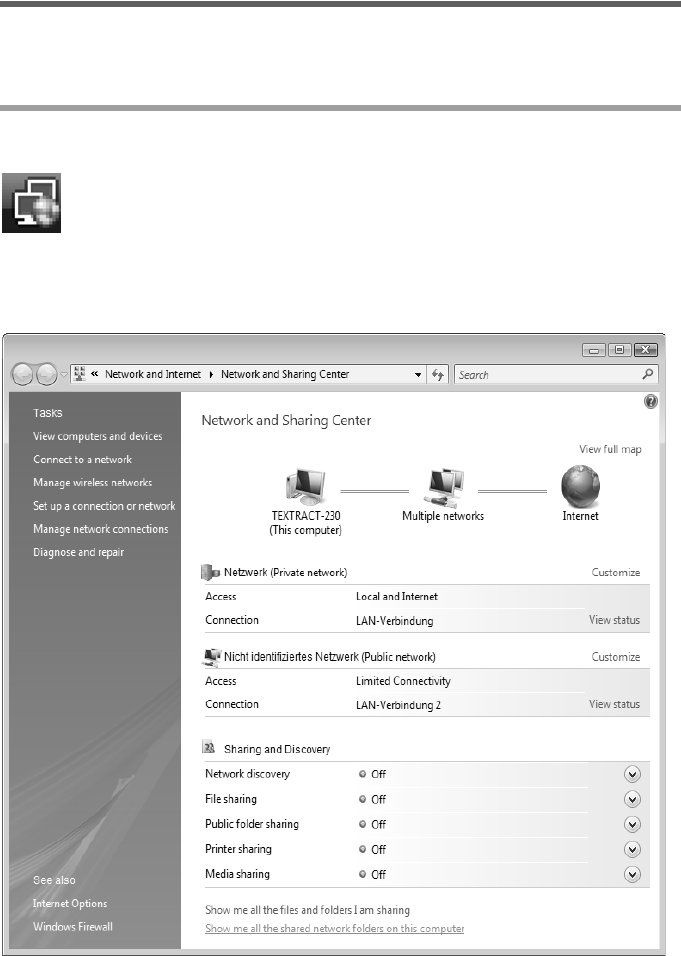Expand Network discovery settings

(632, 774)
